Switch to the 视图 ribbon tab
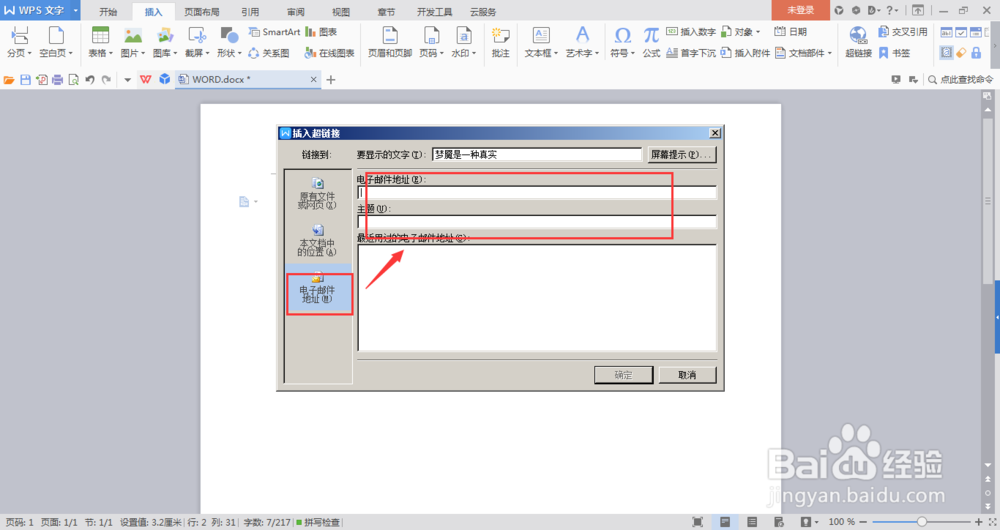The height and width of the screenshot is (530, 1000). coord(341,11)
